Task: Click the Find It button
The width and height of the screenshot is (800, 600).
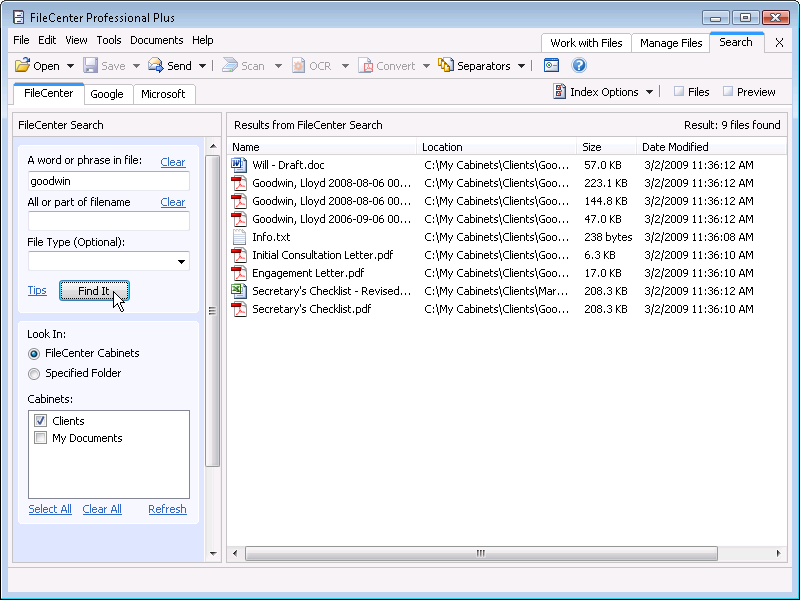Action: pyautogui.click(x=94, y=291)
